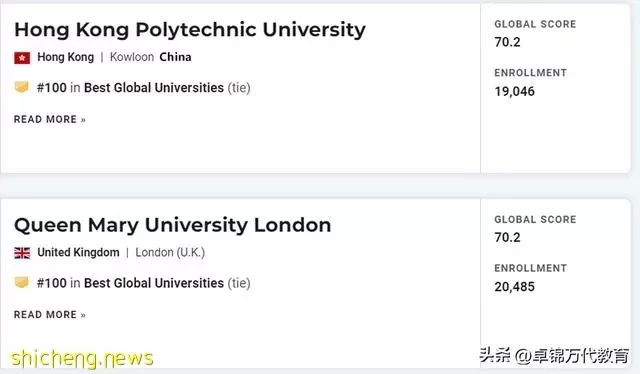Click enrollment figure 19,046
This screenshot has width=640, height=374.
(x=514, y=91)
